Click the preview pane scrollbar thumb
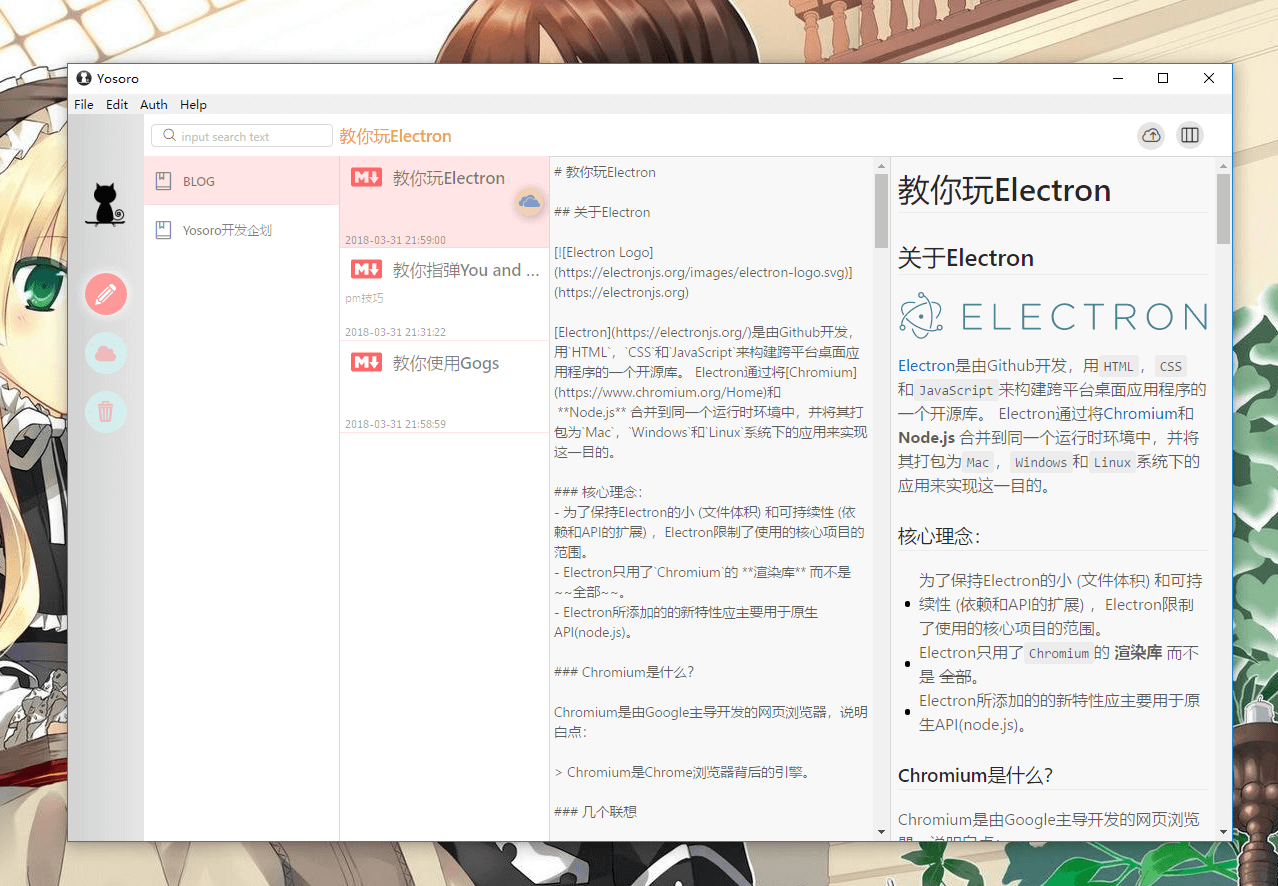This screenshot has width=1278, height=886. 1223,209
